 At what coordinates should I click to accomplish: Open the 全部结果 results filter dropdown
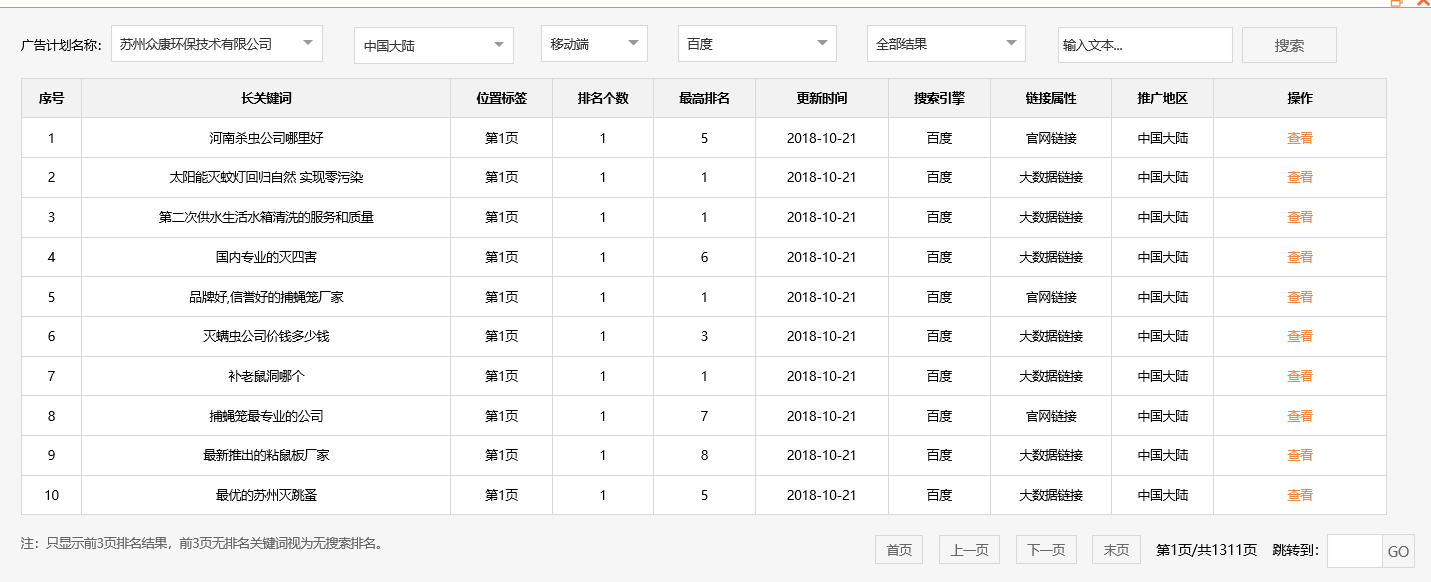pos(946,44)
